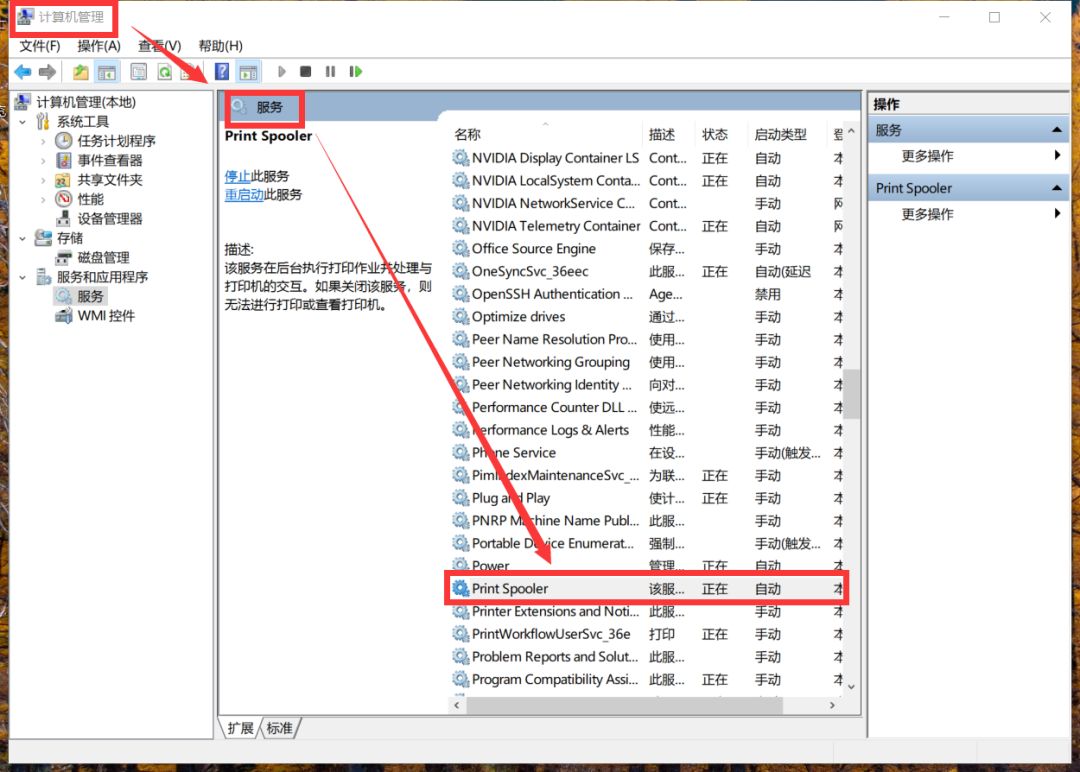Select OpenSSH Authentication service row

click(646, 294)
